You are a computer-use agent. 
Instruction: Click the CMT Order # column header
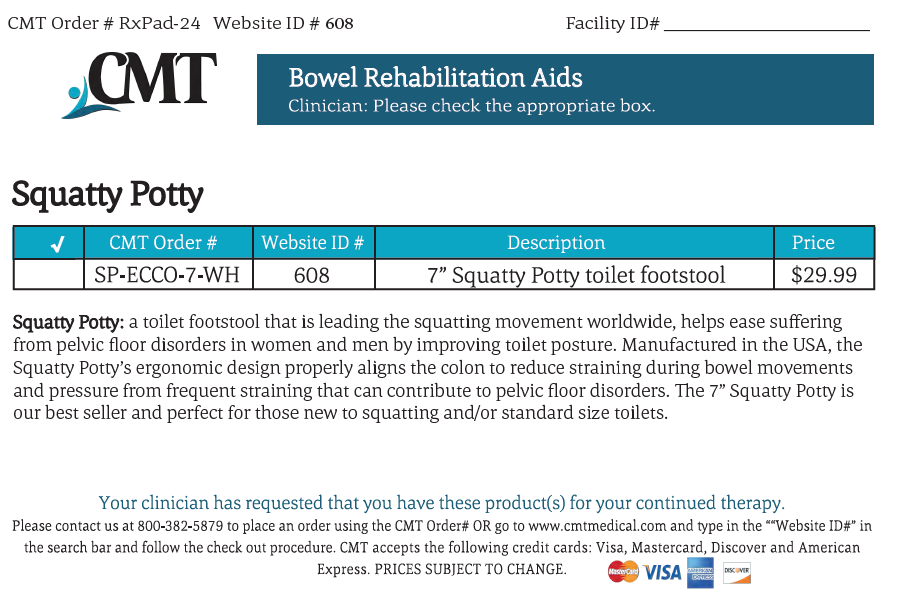click(x=163, y=243)
